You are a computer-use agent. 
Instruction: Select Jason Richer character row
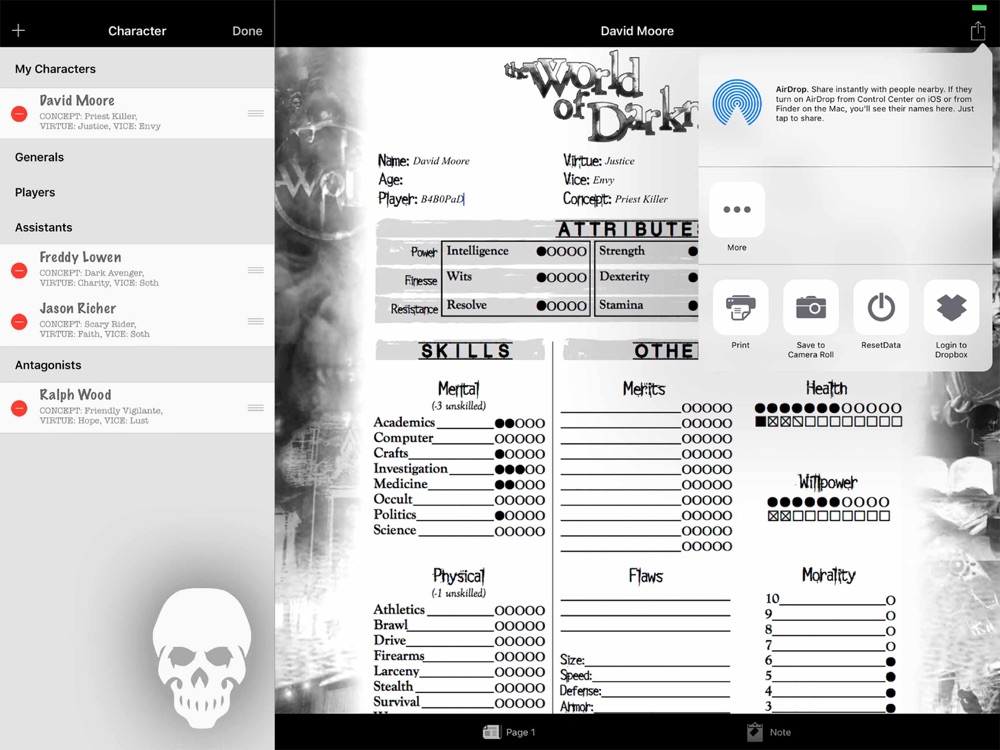point(137,321)
